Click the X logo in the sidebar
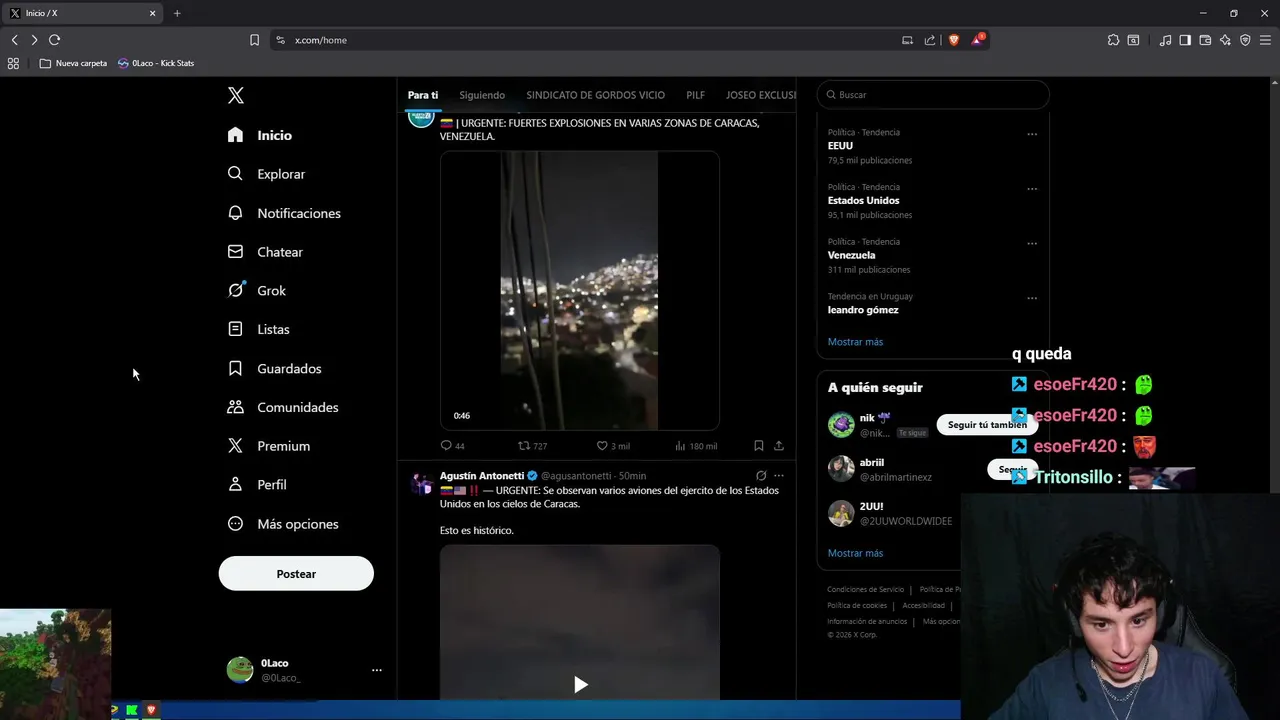This screenshot has height=720, width=1280. (x=236, y=95)
